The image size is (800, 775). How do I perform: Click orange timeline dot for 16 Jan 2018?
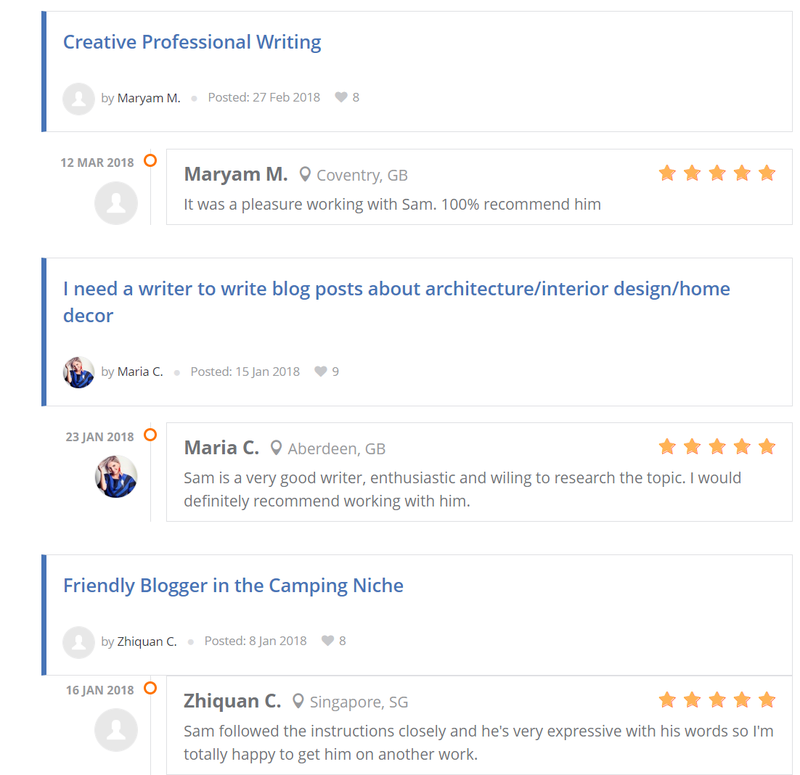click(150, 688)
